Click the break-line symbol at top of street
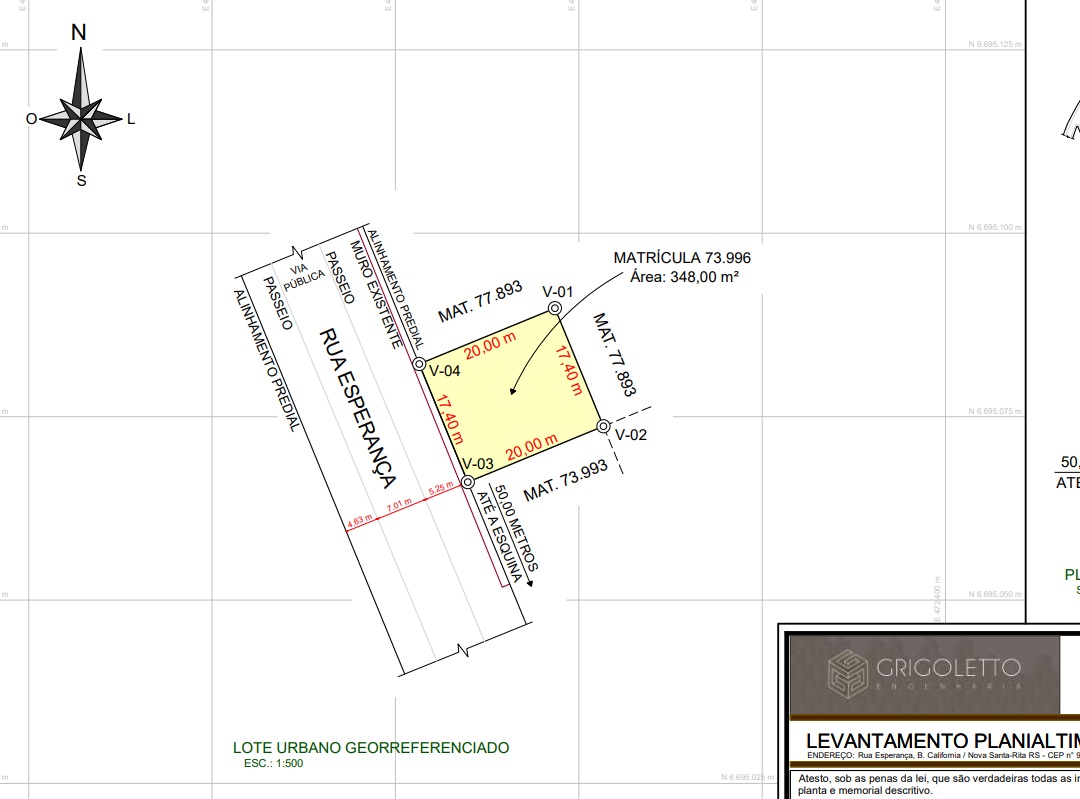The width and height of the screenshot is (1080, 799). [298, 253]
